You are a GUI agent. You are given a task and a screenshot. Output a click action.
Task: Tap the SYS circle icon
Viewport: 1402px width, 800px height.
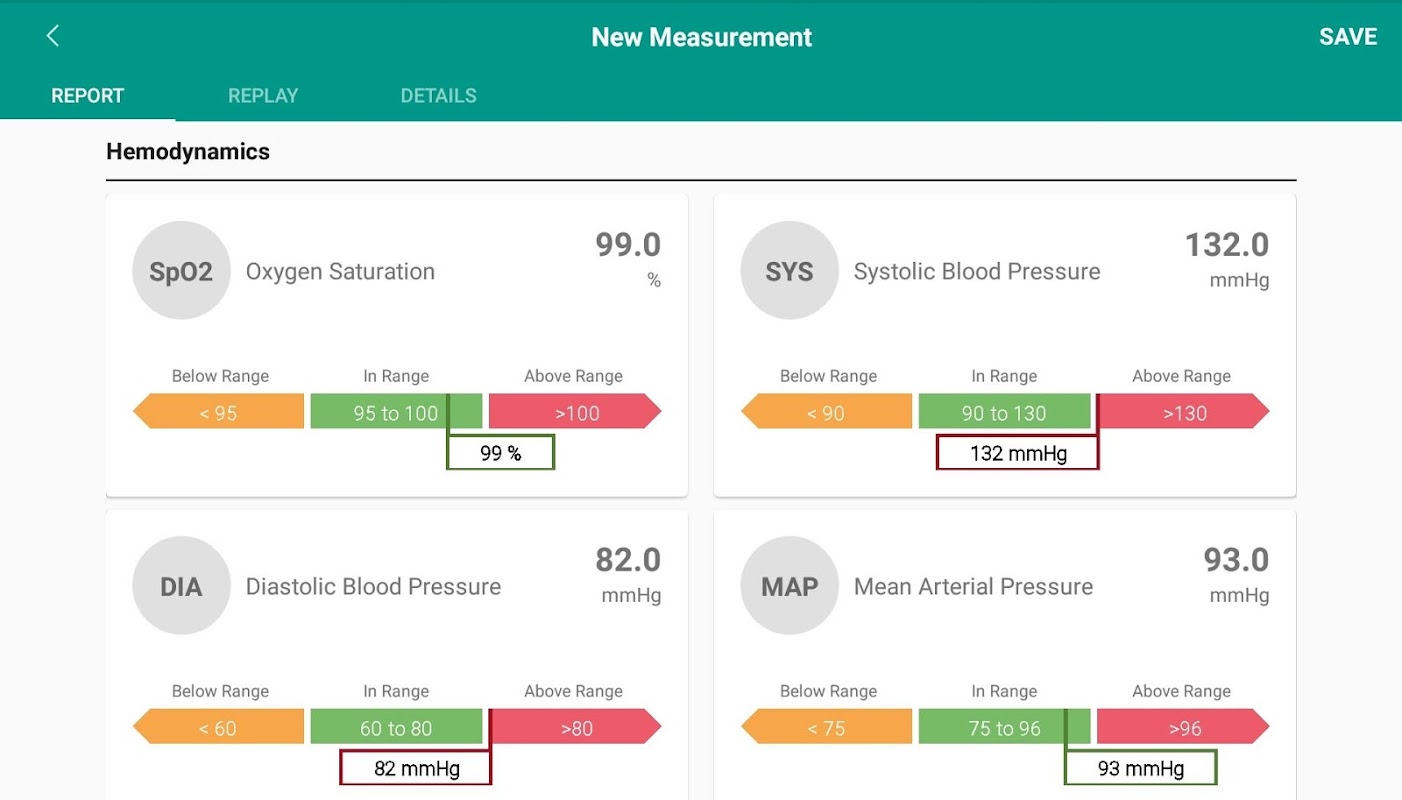tap(789, 271)
